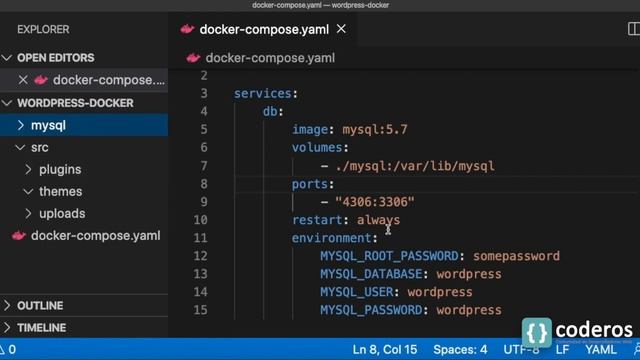Select the plugins folder label
Image resolution: width=640 pixels, height=360 pixels.
pyautogui.click(x=60, y=169)
